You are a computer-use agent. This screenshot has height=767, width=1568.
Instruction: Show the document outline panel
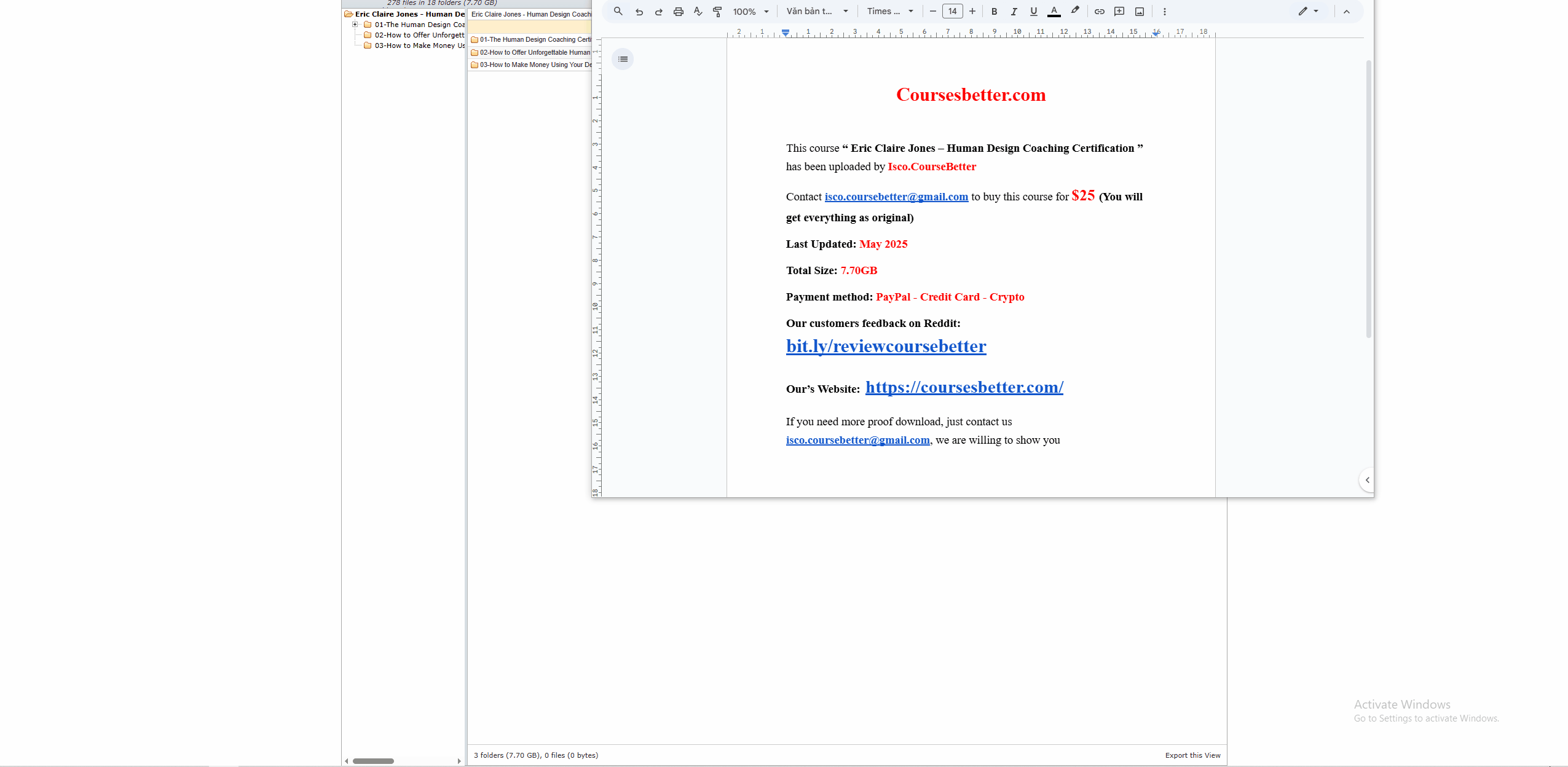[x=623, y=59]
